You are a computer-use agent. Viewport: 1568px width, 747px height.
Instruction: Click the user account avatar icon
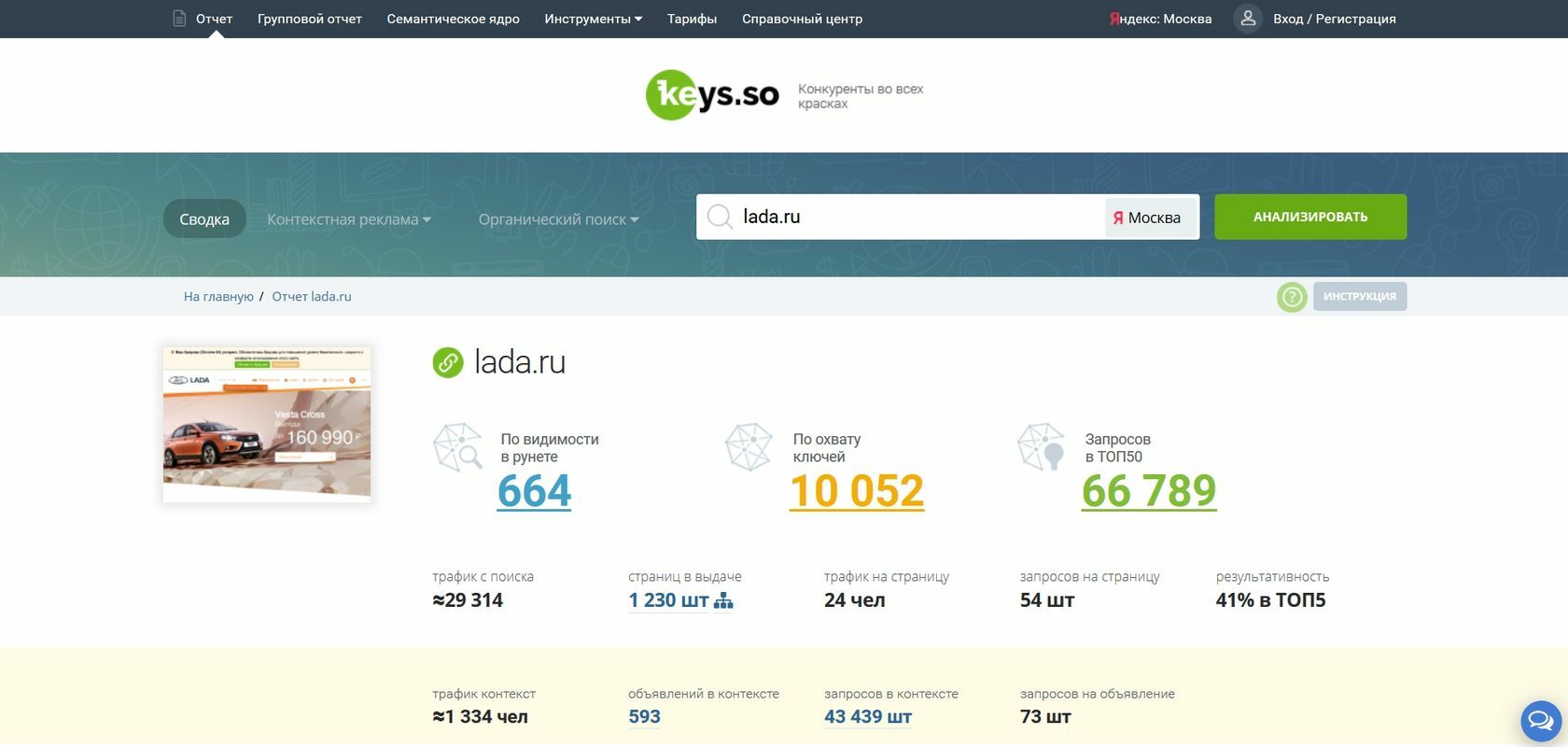tap(1248, 19)
